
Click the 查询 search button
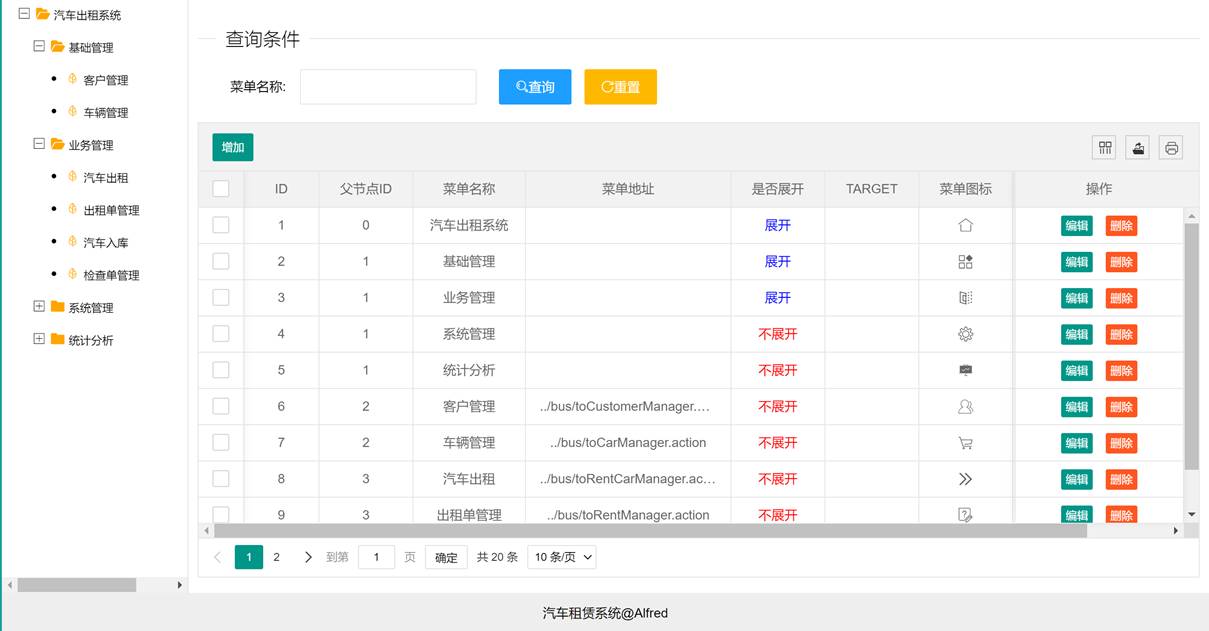click(535, 87)
